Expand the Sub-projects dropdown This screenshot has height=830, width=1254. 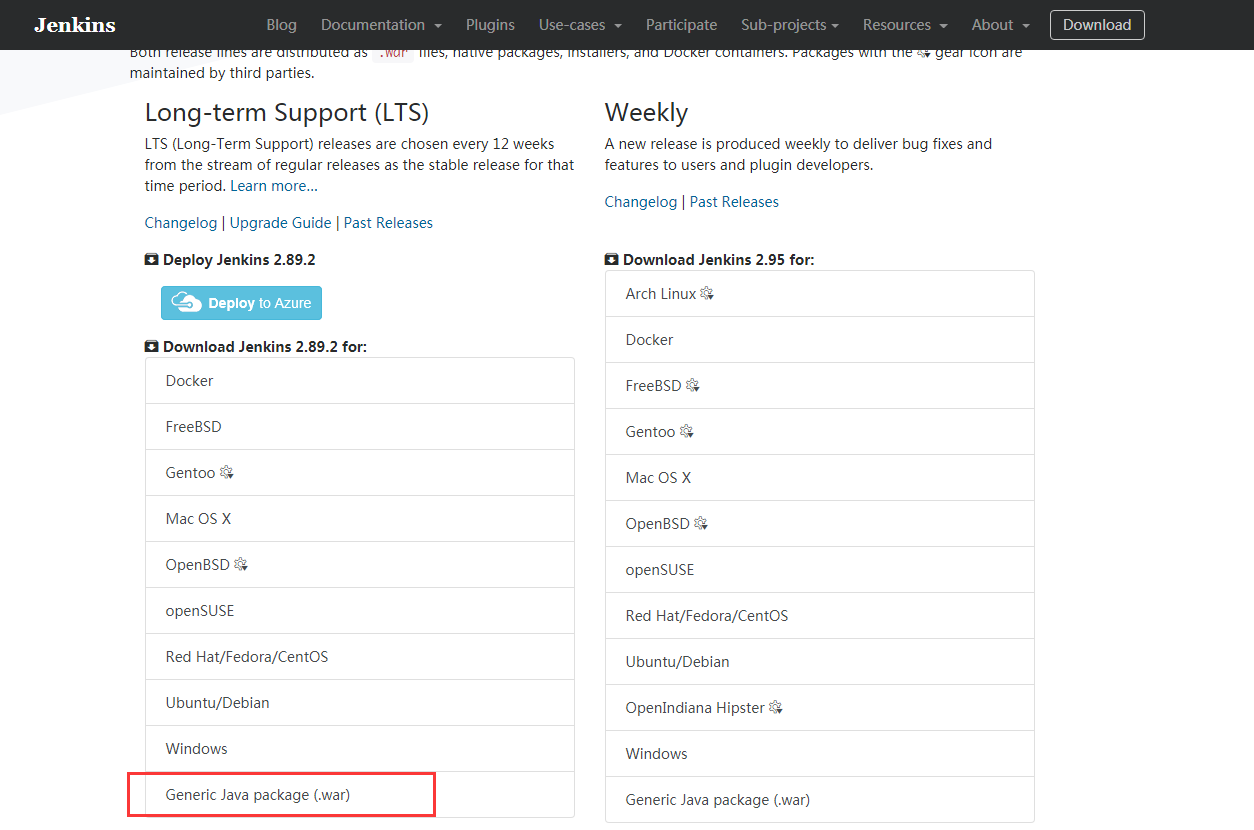click(790, 25)
